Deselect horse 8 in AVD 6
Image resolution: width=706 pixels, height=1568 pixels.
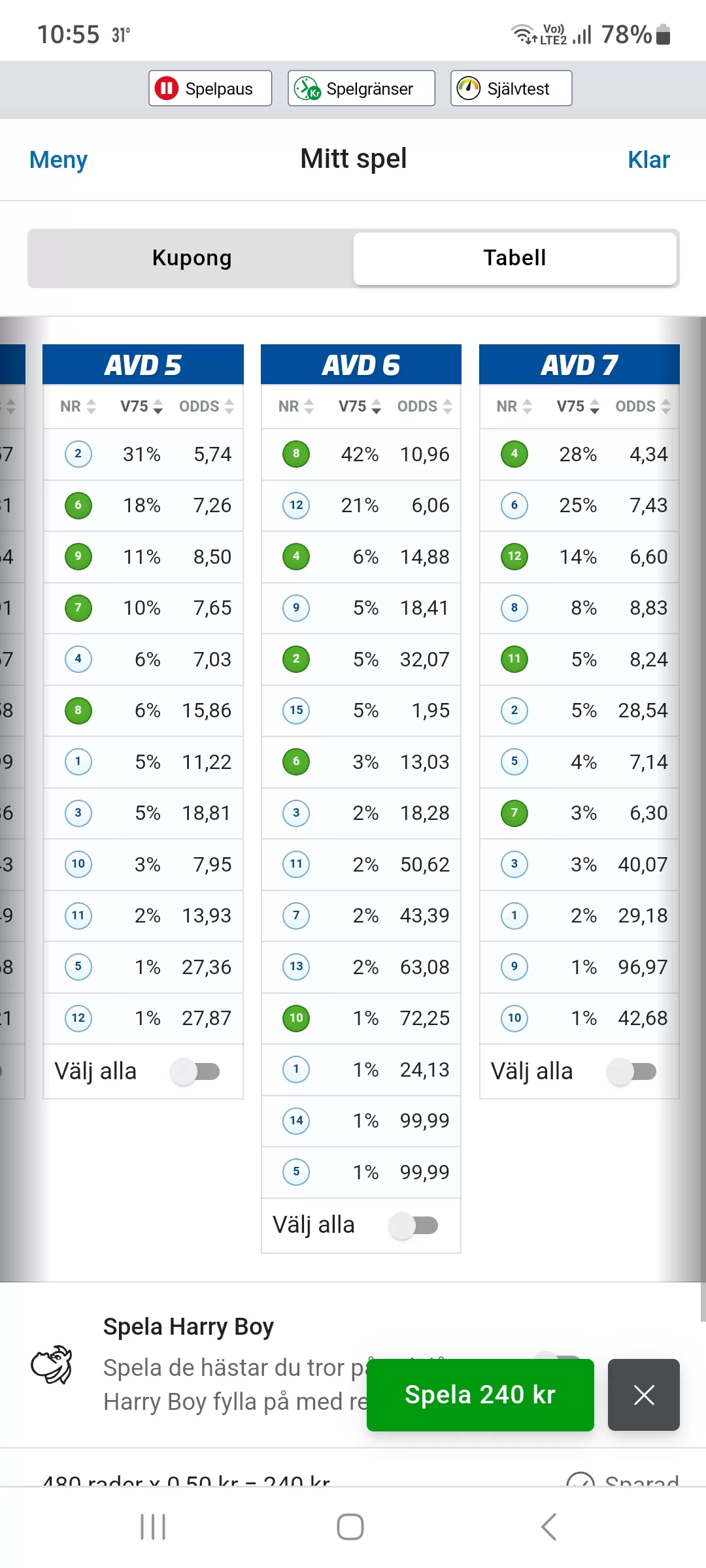tap(296, 454)
